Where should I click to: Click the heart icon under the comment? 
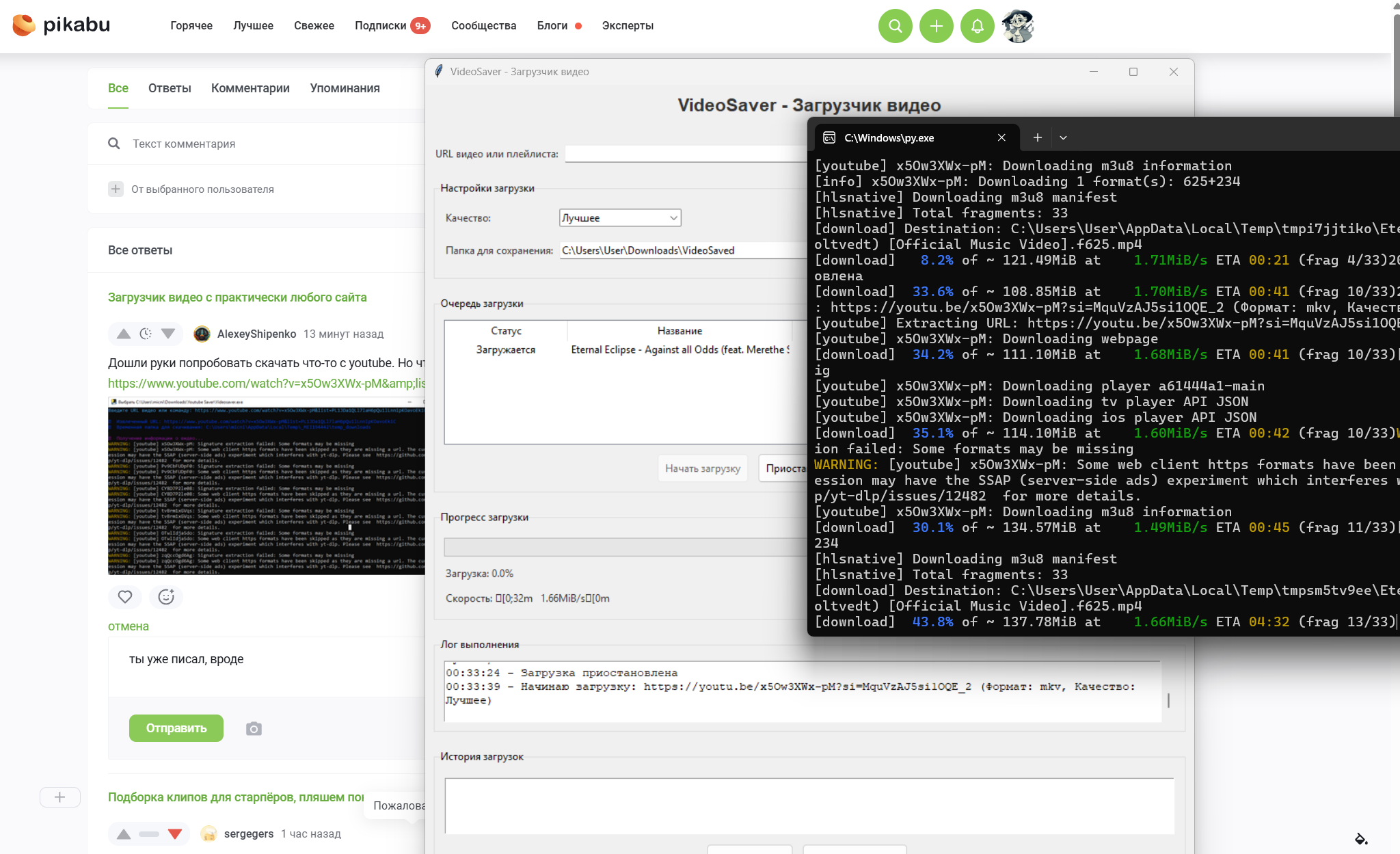point(125,597)
